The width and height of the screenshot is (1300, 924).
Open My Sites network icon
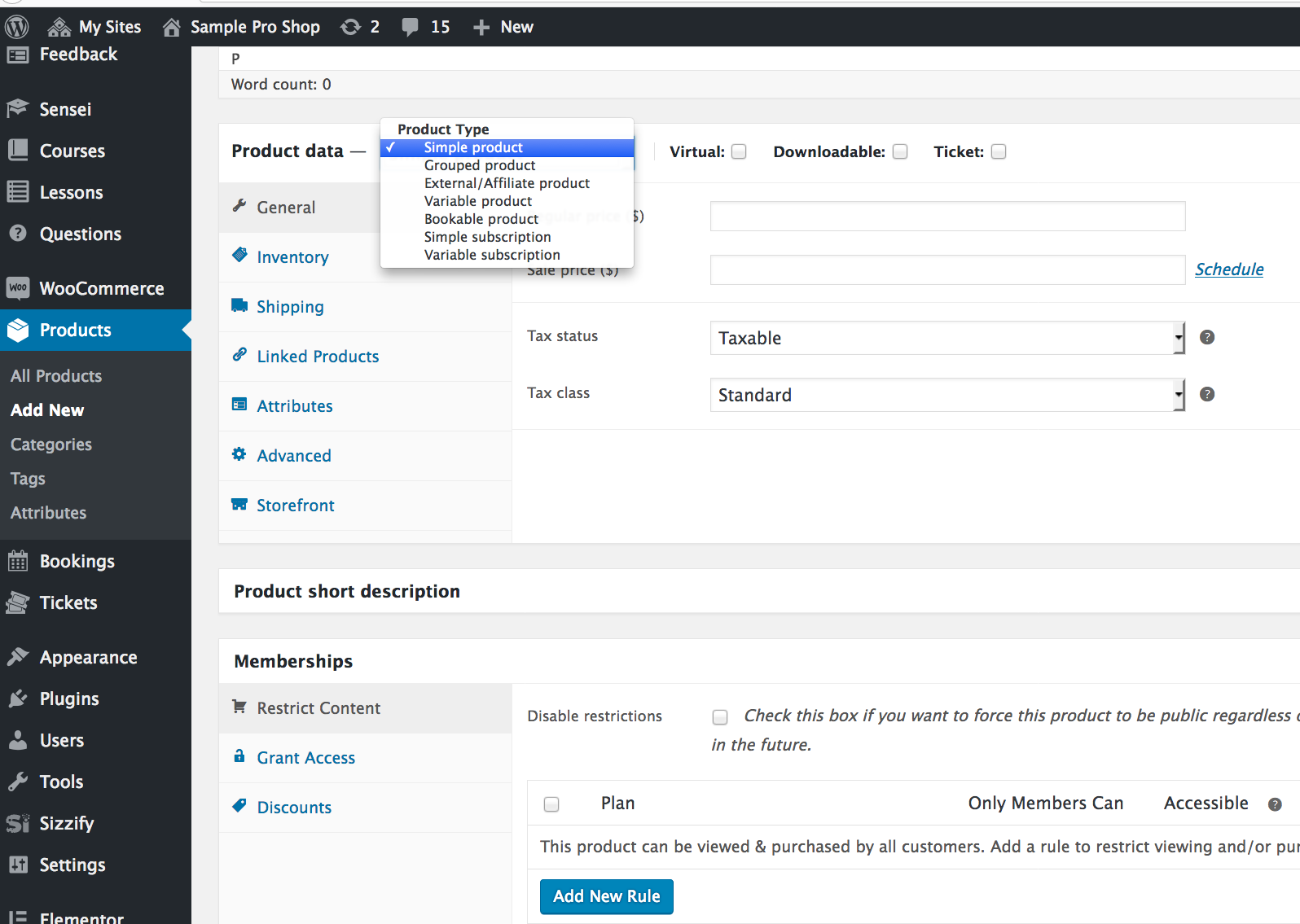59,28
